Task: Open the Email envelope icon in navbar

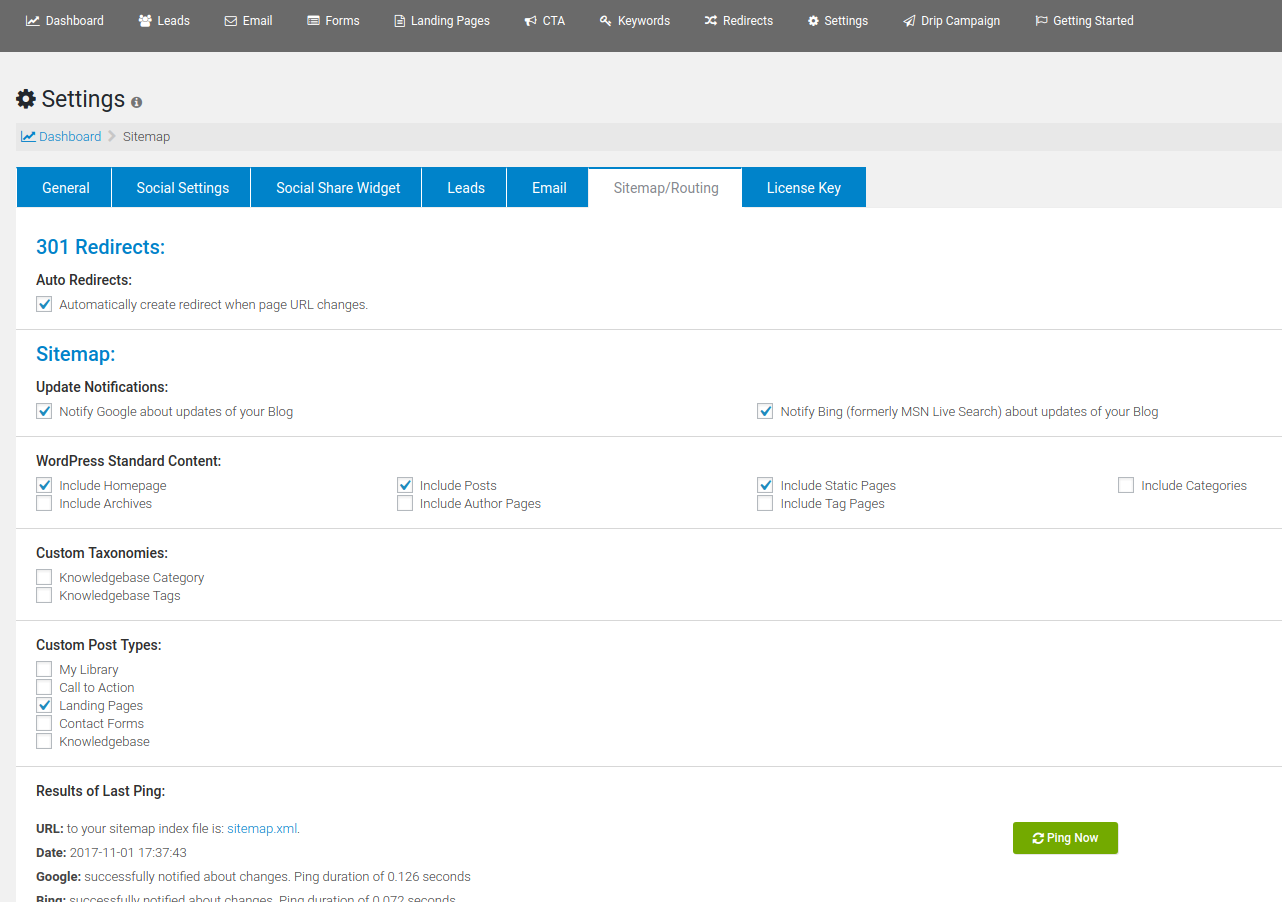Action: [x=231, y=21]
